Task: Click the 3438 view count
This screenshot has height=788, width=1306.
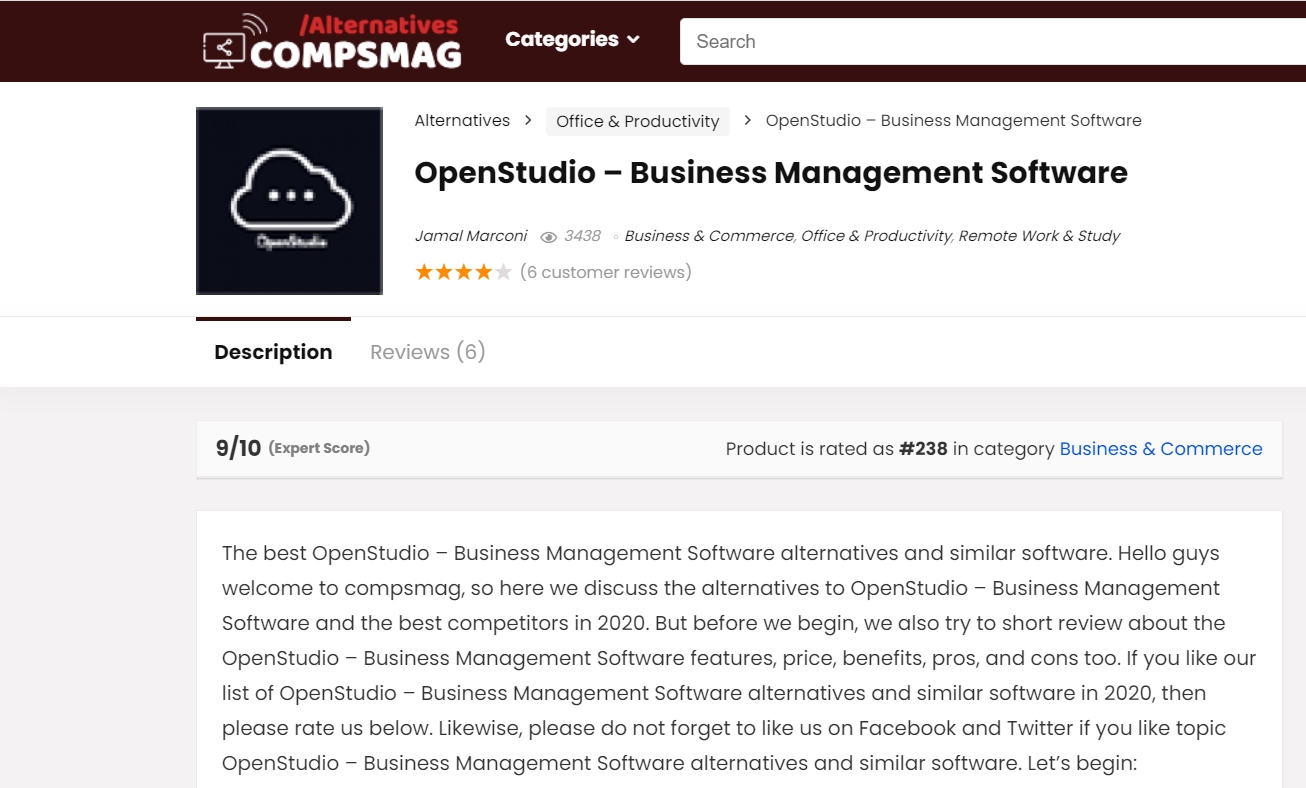Action: 582,236
